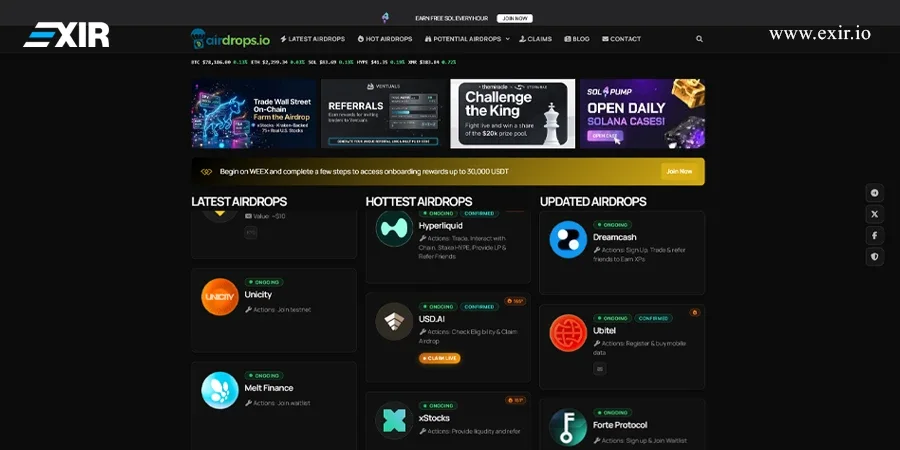The width and height of the screenshot is (900, 450).
Task: Open Trade Wall Street On-Chain ad banner
Action: [254, 114]
